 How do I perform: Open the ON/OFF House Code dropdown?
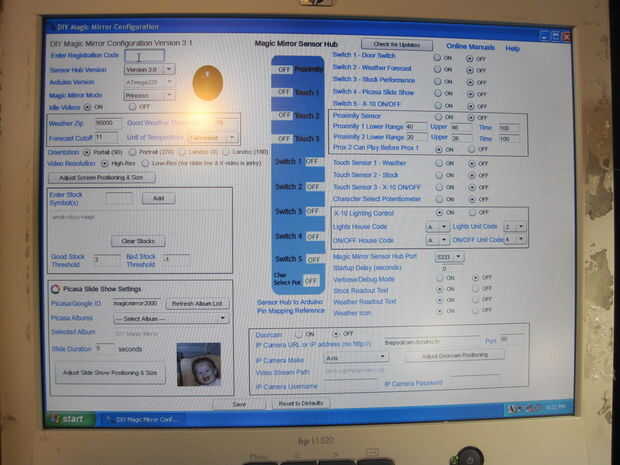coord(437,240)
